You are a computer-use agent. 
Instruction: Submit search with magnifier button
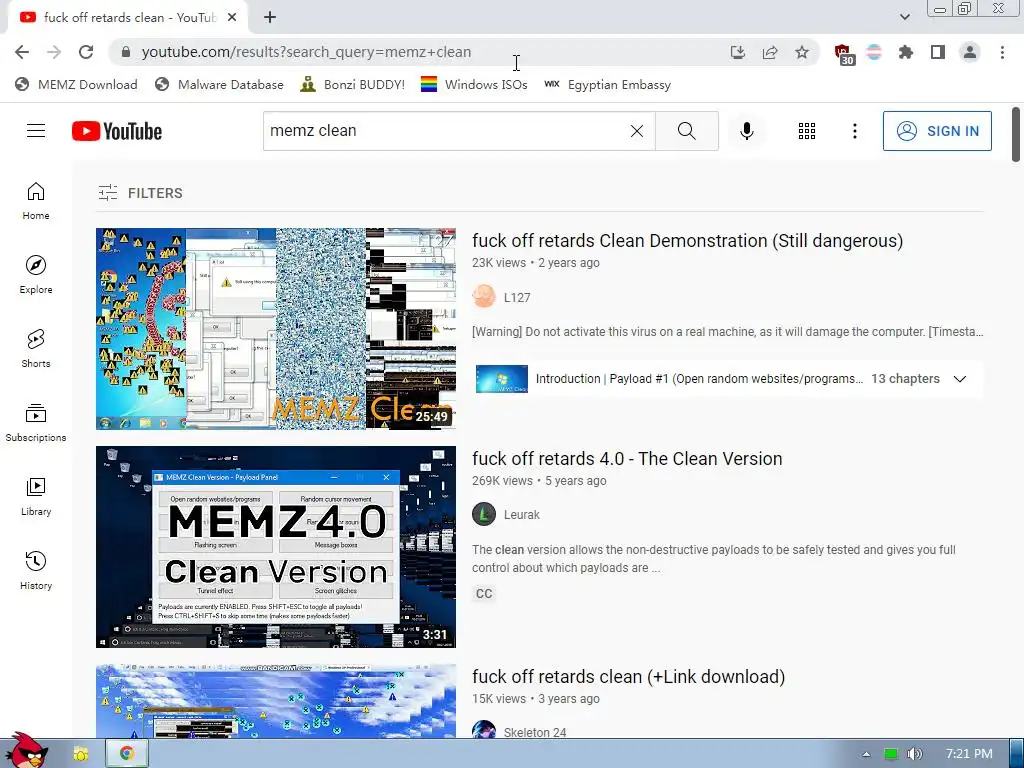[x=686, y=131]
